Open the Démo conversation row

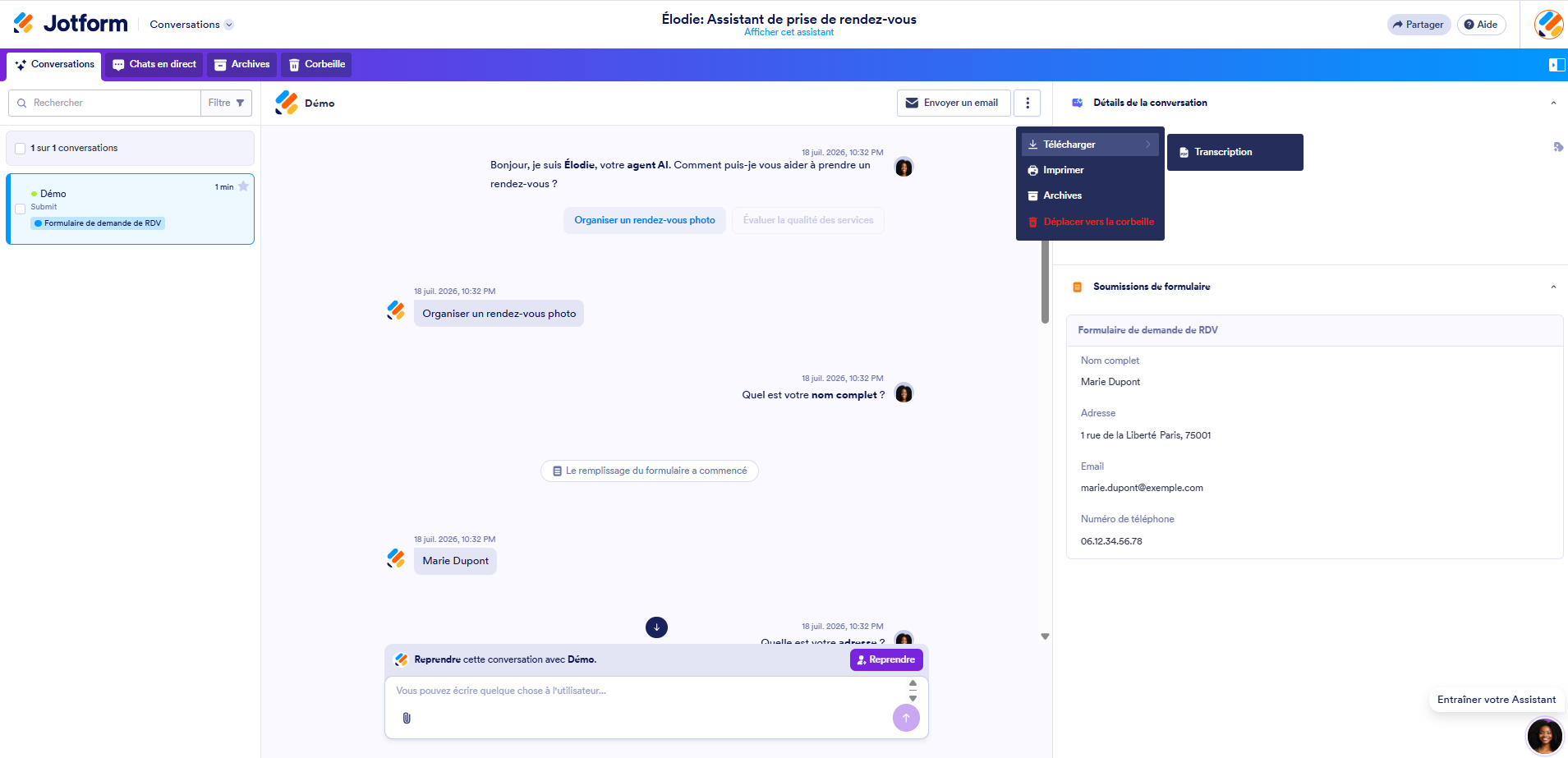tap(131, 209)
